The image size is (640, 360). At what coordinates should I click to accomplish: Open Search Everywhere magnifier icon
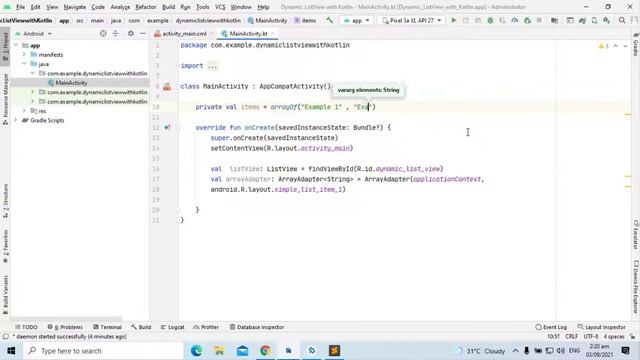[x=622, y=20]
